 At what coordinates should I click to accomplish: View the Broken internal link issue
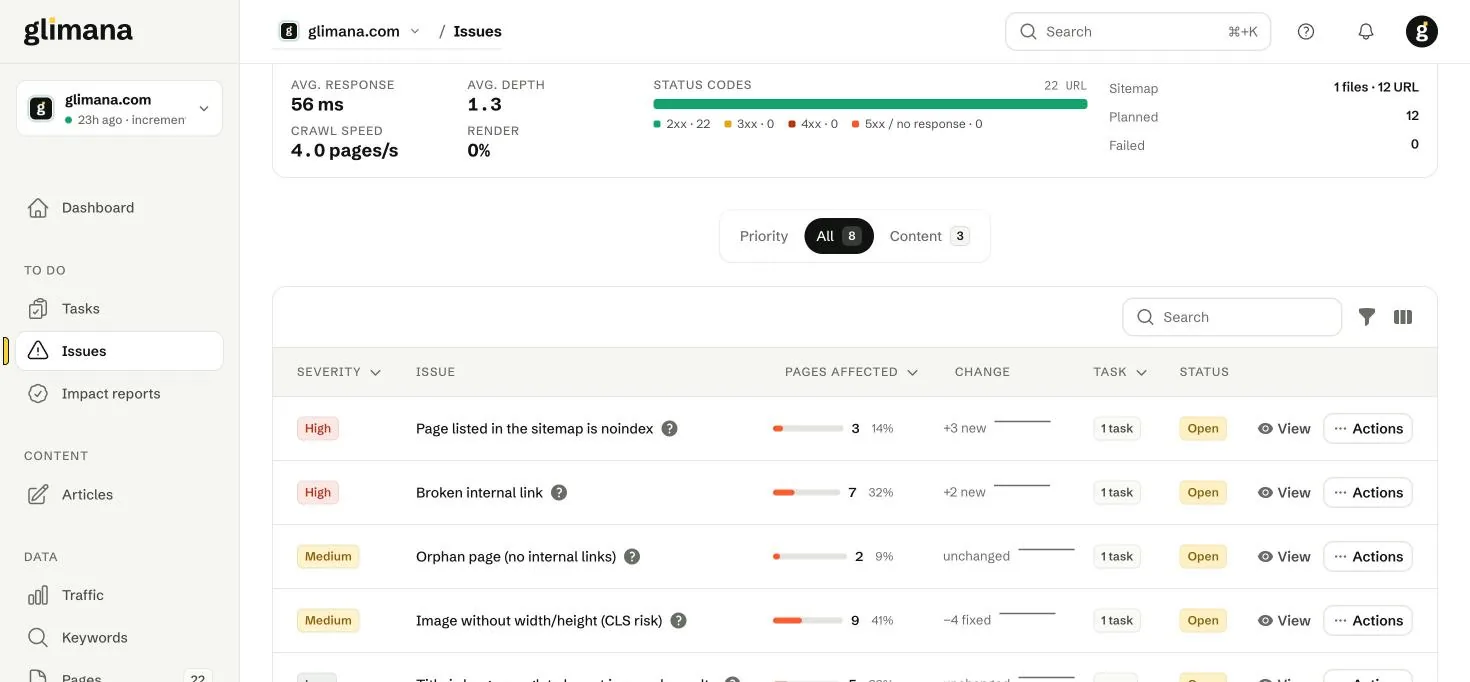pos(1284,492)
